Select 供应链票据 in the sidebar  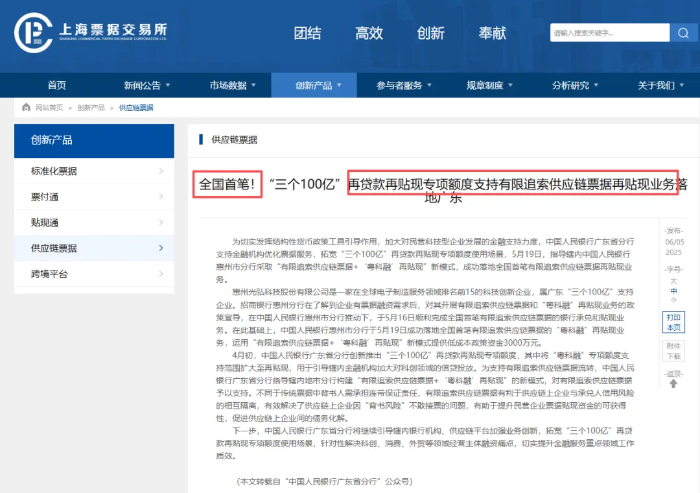pyautogui.click(x=94, y=248)
